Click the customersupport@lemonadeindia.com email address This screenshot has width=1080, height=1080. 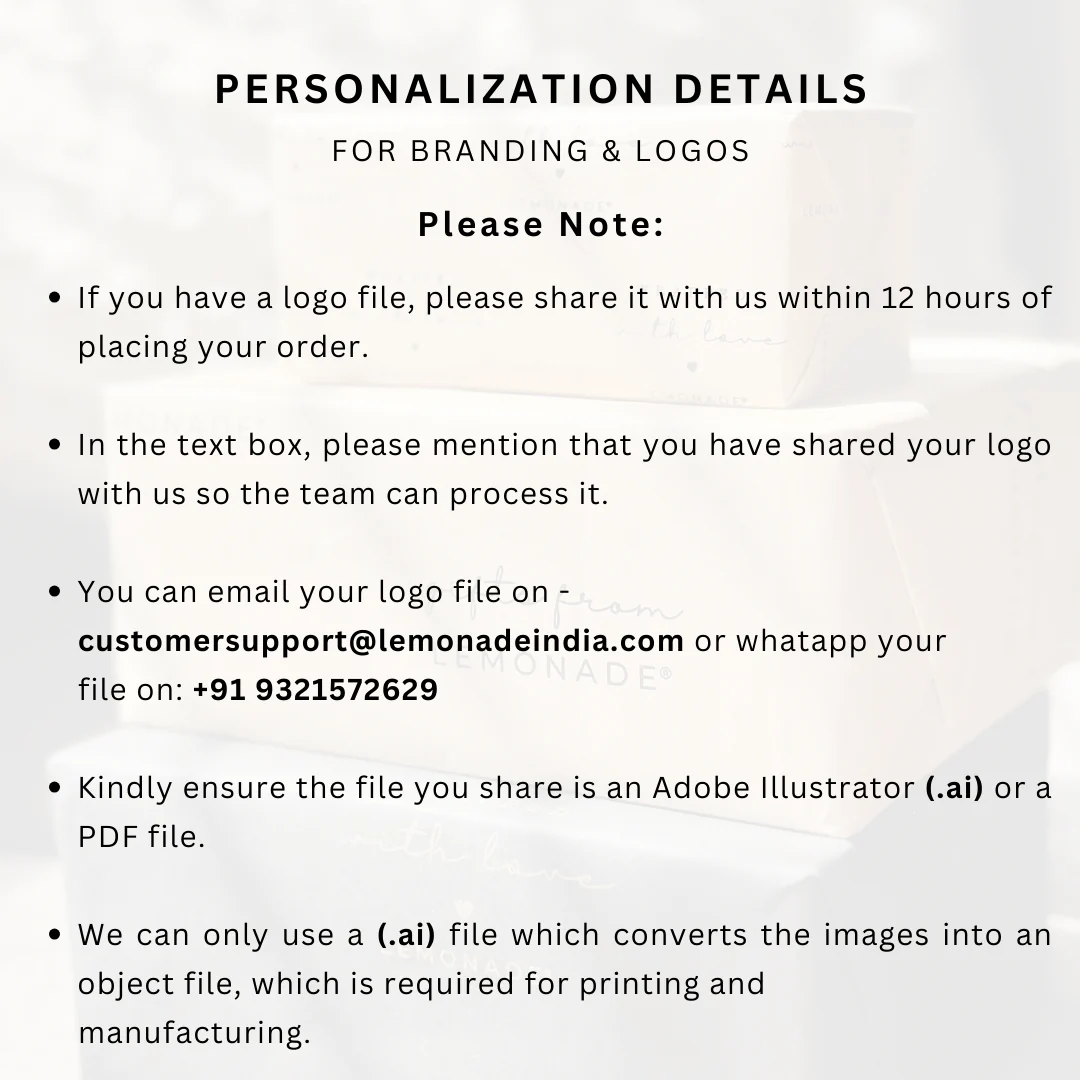381,641
